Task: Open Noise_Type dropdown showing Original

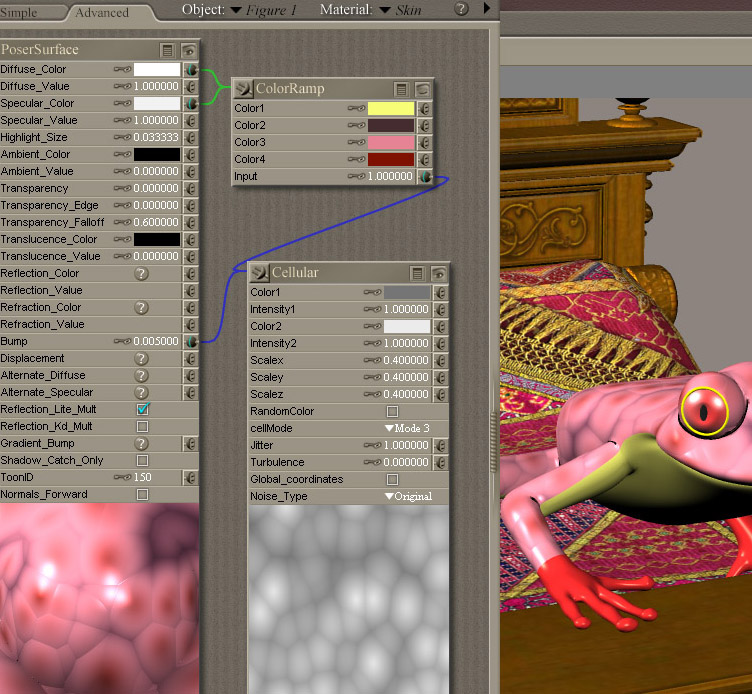Action: pyautogui.click(x=409, y=496)
